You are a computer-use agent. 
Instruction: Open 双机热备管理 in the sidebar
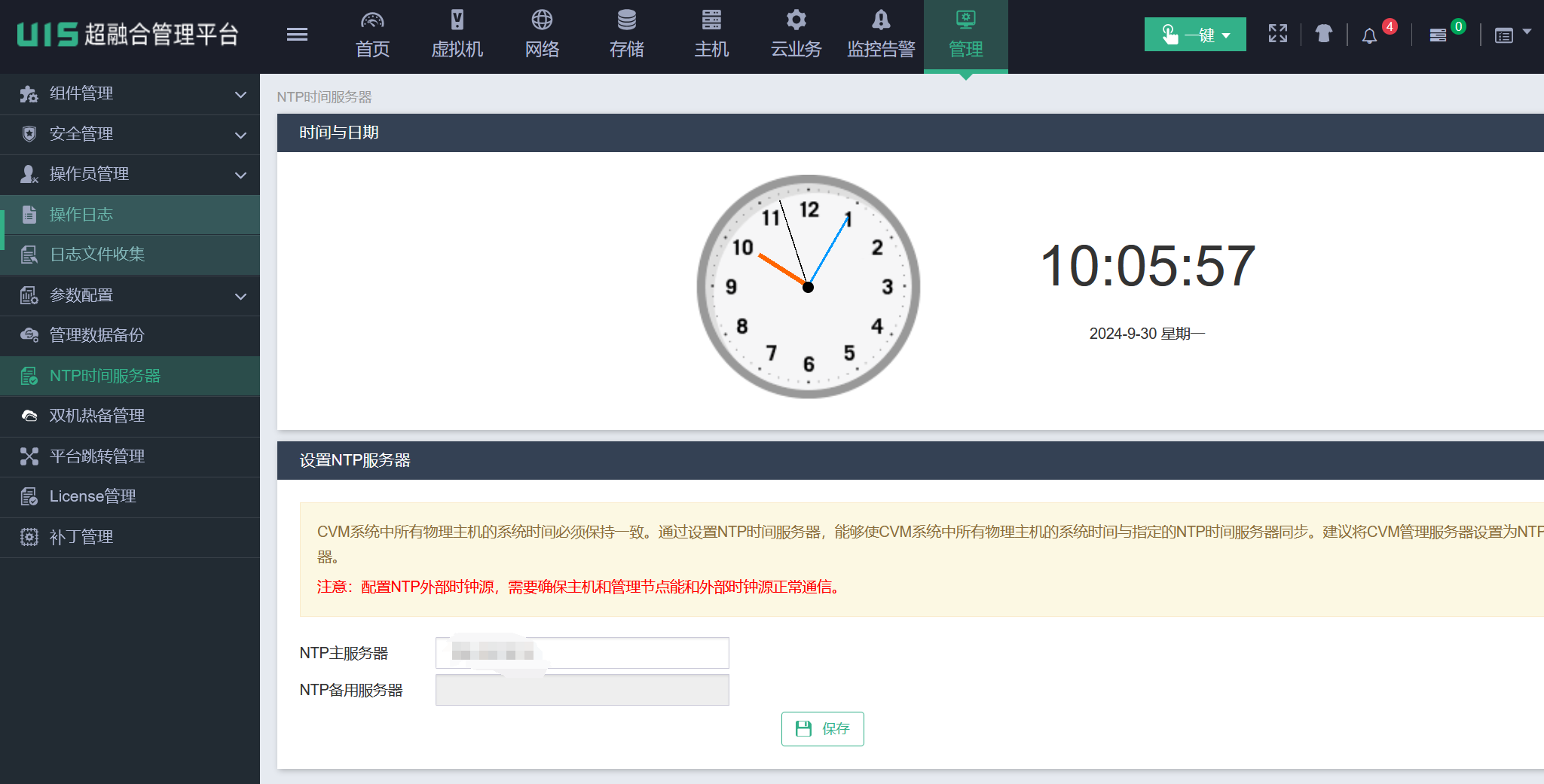(130, 416)
